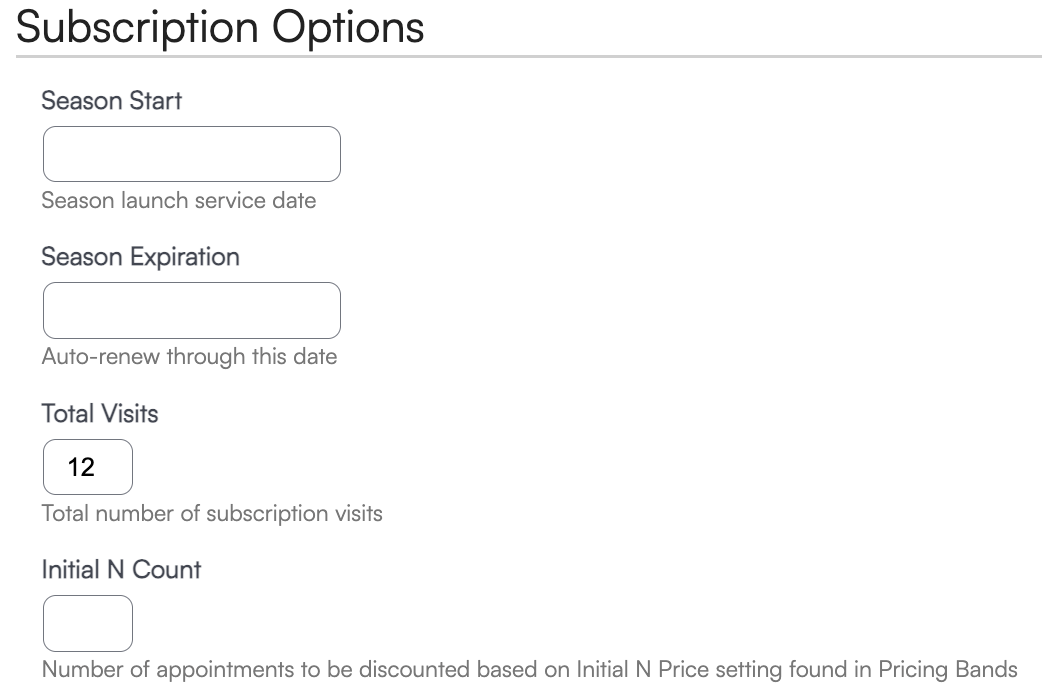Screen dimensions: 1042x696
Task: Click the Season Start date input field
Action: (191, 154)
